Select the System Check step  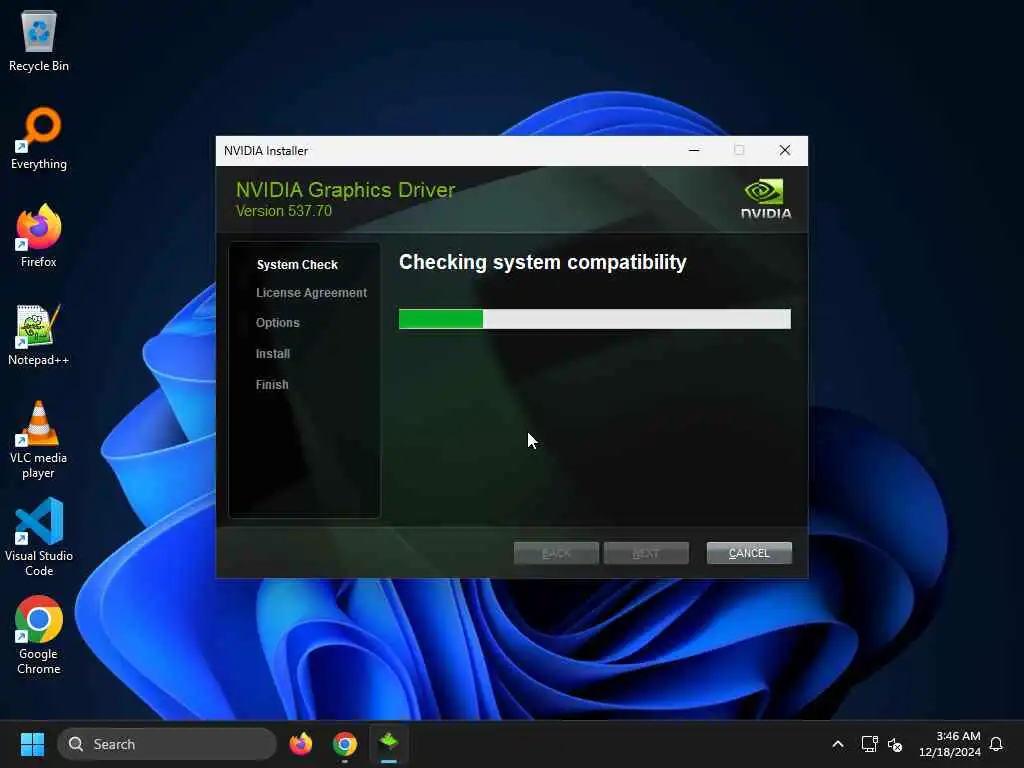(x=297, y=264)
